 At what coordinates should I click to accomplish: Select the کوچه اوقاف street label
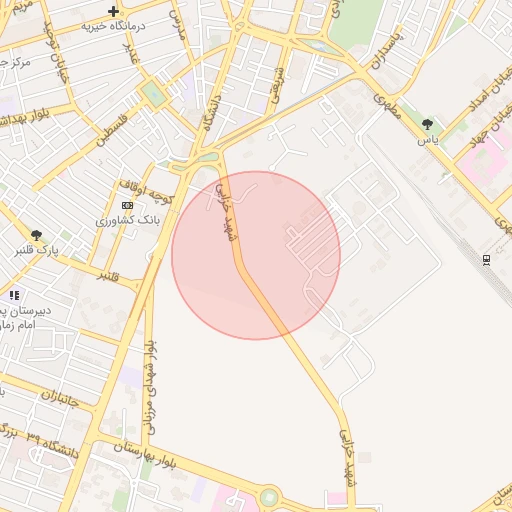(x=147, y=192)
